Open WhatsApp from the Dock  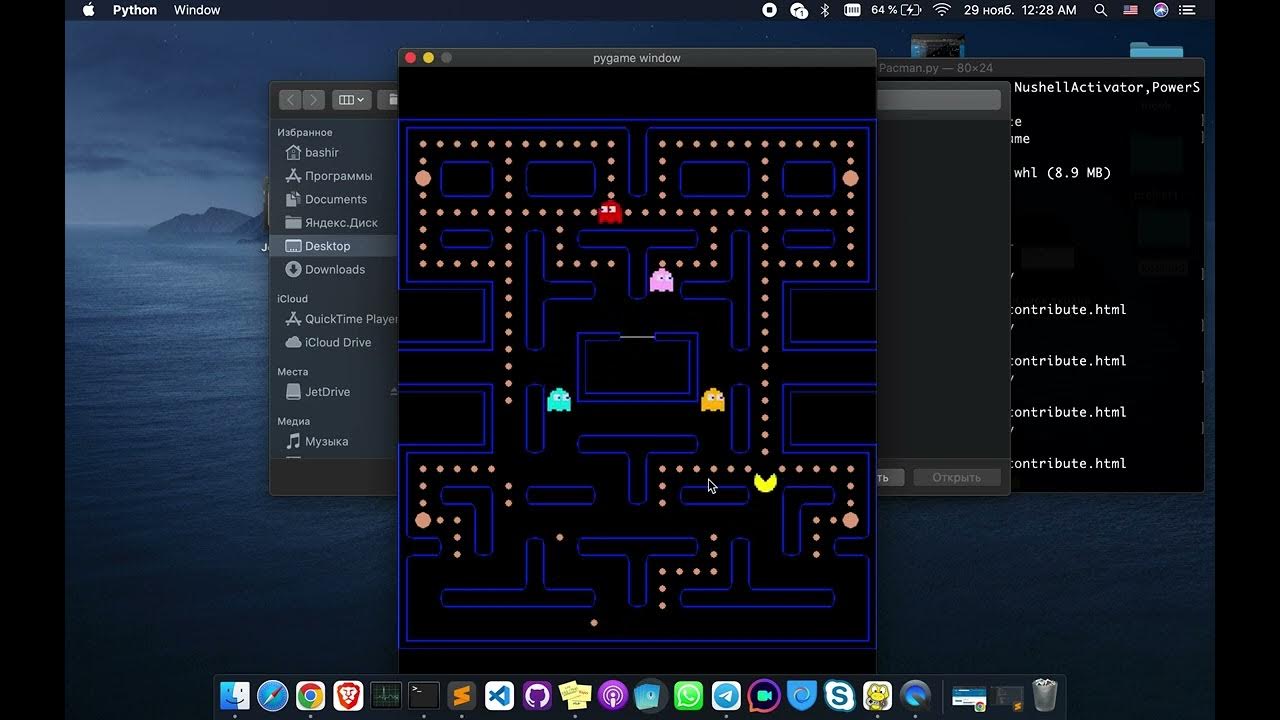tap(688, 695)
